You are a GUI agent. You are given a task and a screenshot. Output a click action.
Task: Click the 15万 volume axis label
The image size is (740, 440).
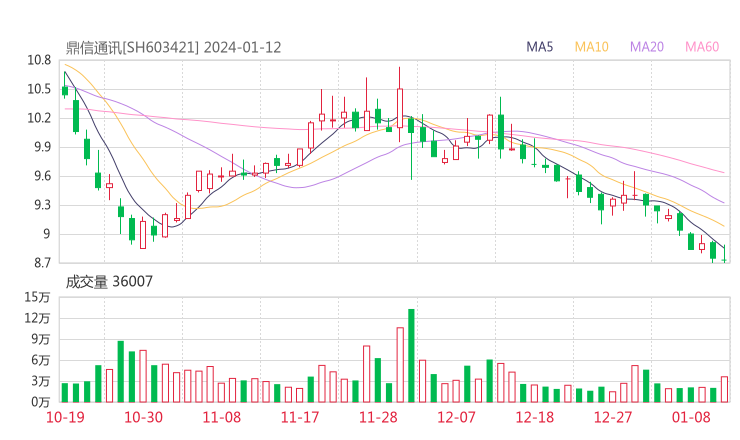click(37, 297)
